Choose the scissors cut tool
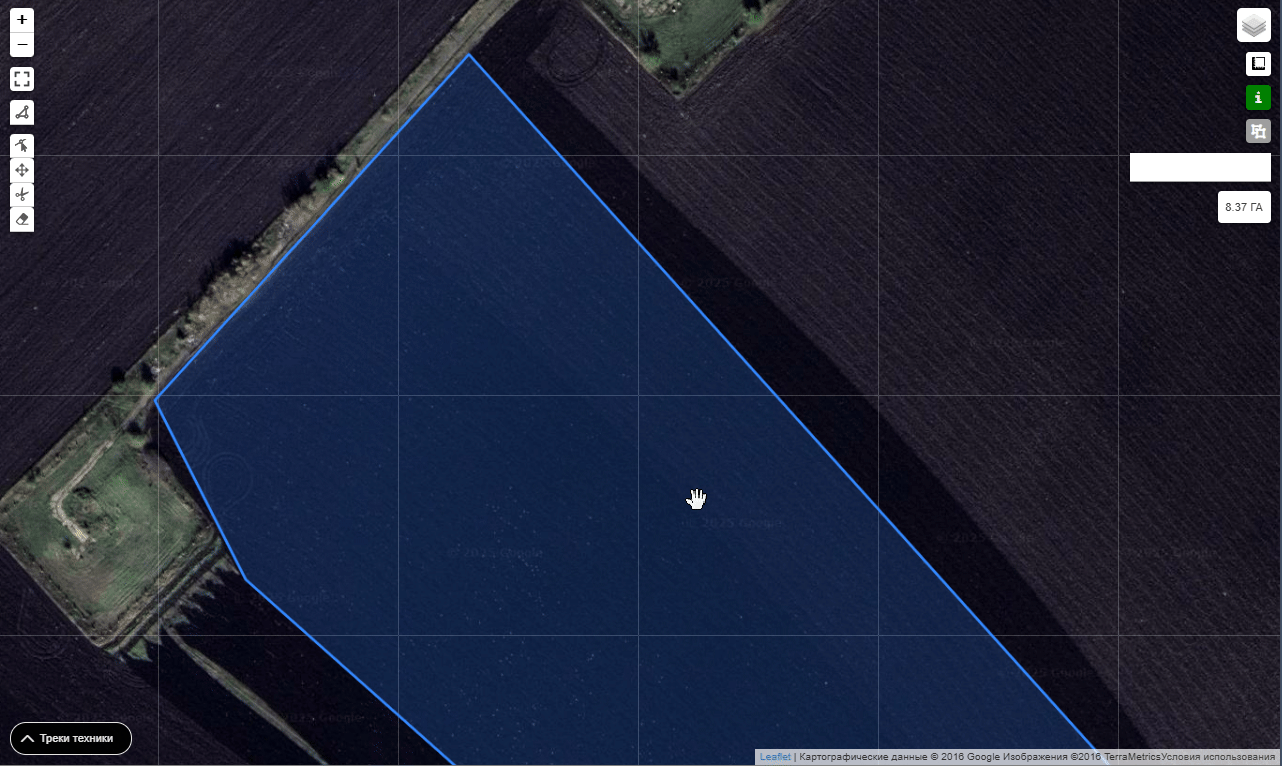Viewport: 1282px width, 766px height. click(22, 195)
